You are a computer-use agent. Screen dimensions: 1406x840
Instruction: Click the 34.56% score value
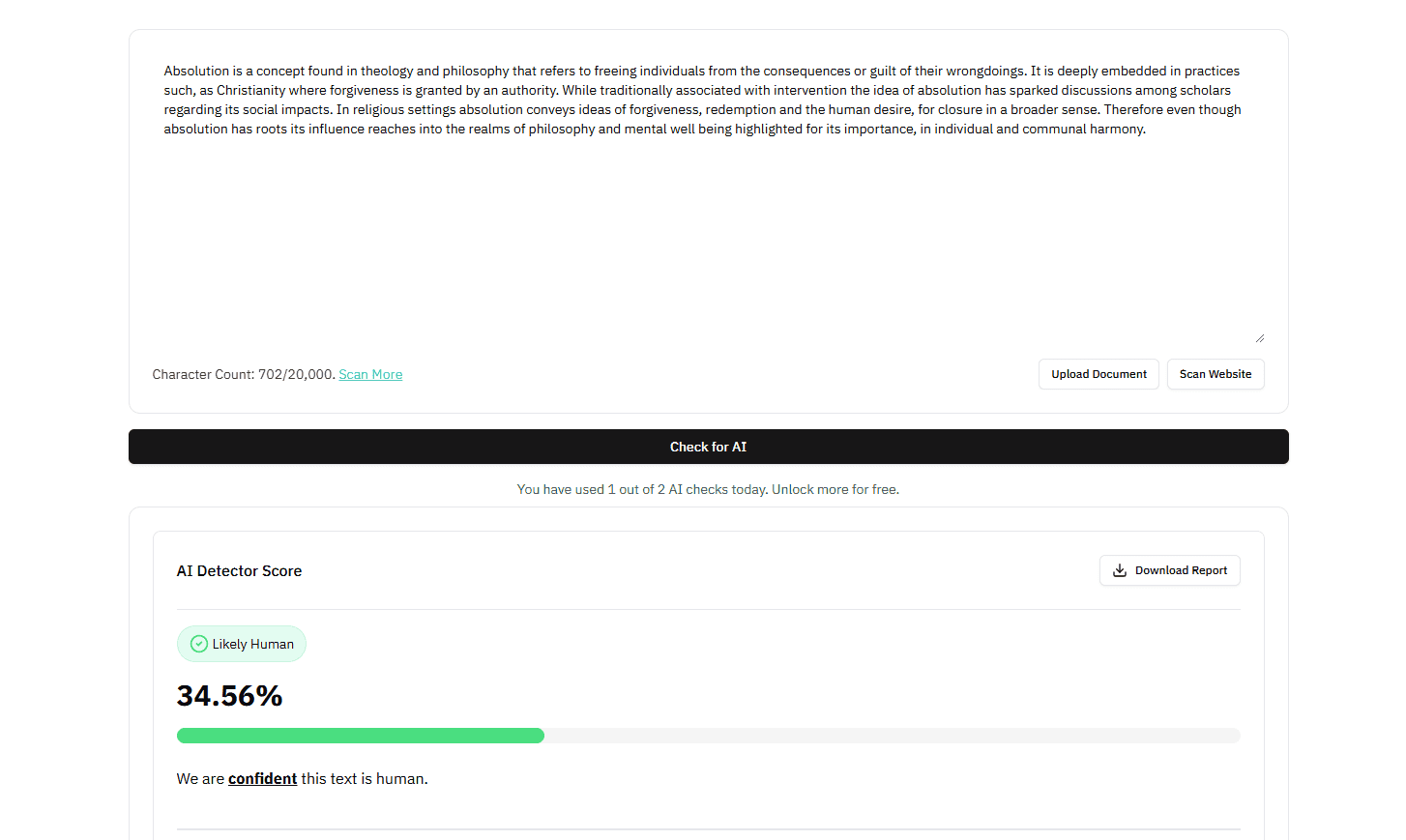click(230, 696)
